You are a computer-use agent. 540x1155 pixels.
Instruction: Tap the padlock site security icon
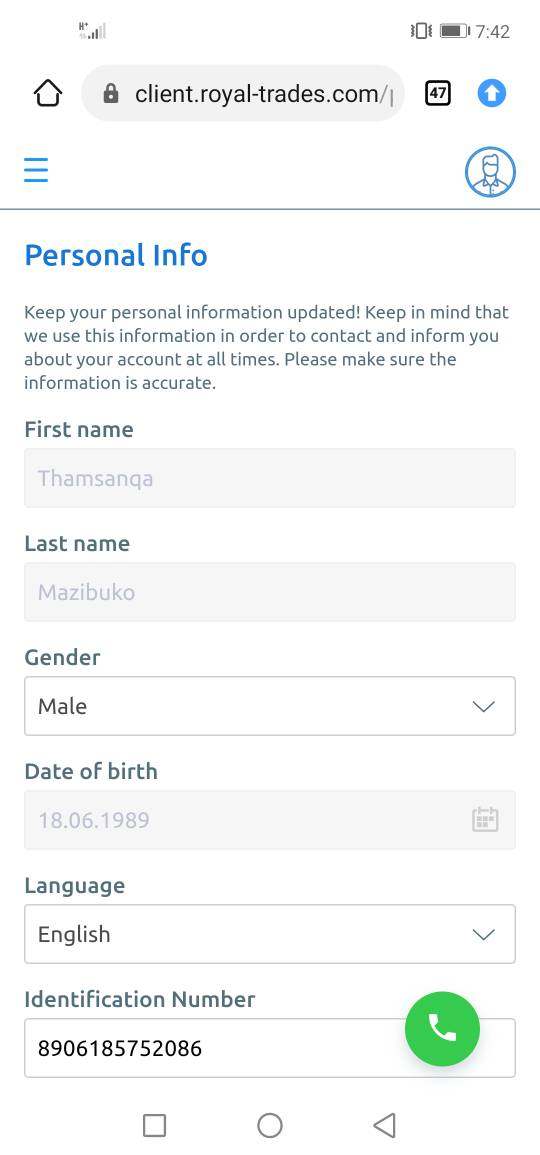[x=111, y=94]
